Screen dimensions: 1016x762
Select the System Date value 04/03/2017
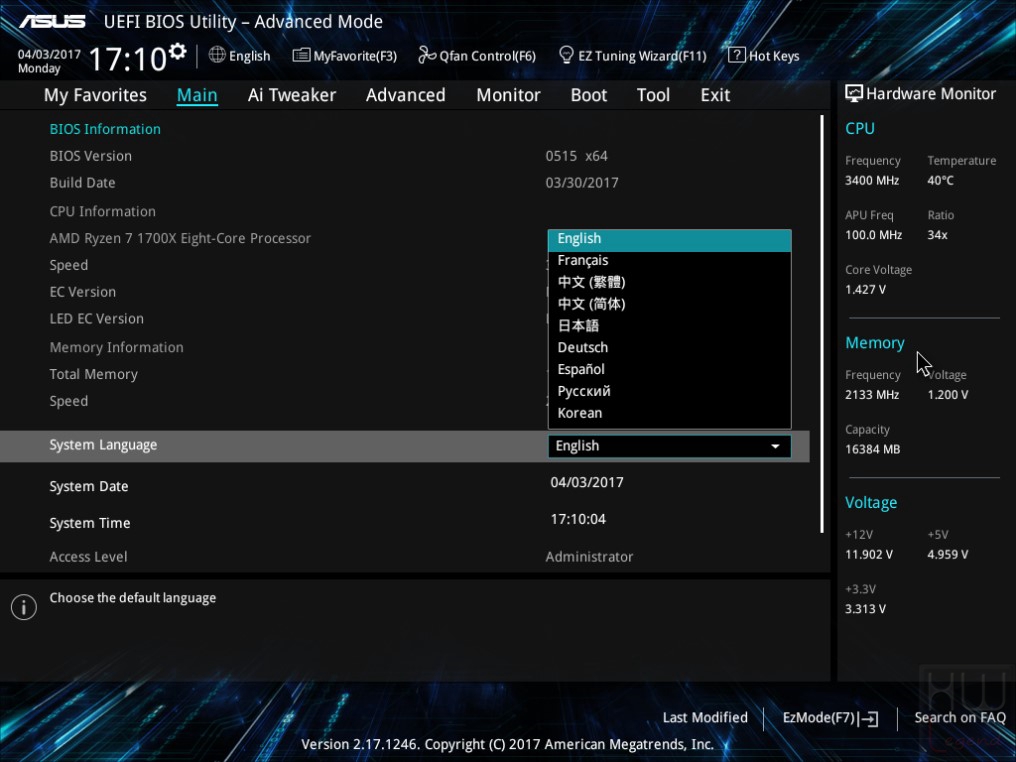tap(587, 483)
